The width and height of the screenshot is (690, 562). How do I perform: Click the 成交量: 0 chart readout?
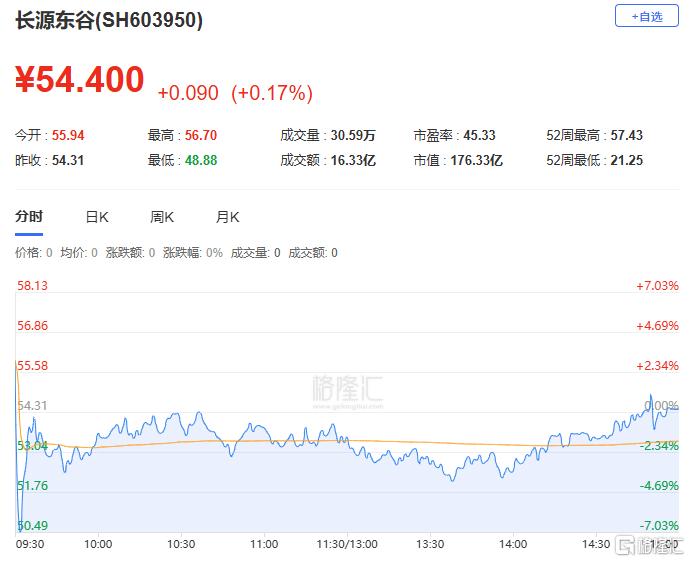(255, 253)
